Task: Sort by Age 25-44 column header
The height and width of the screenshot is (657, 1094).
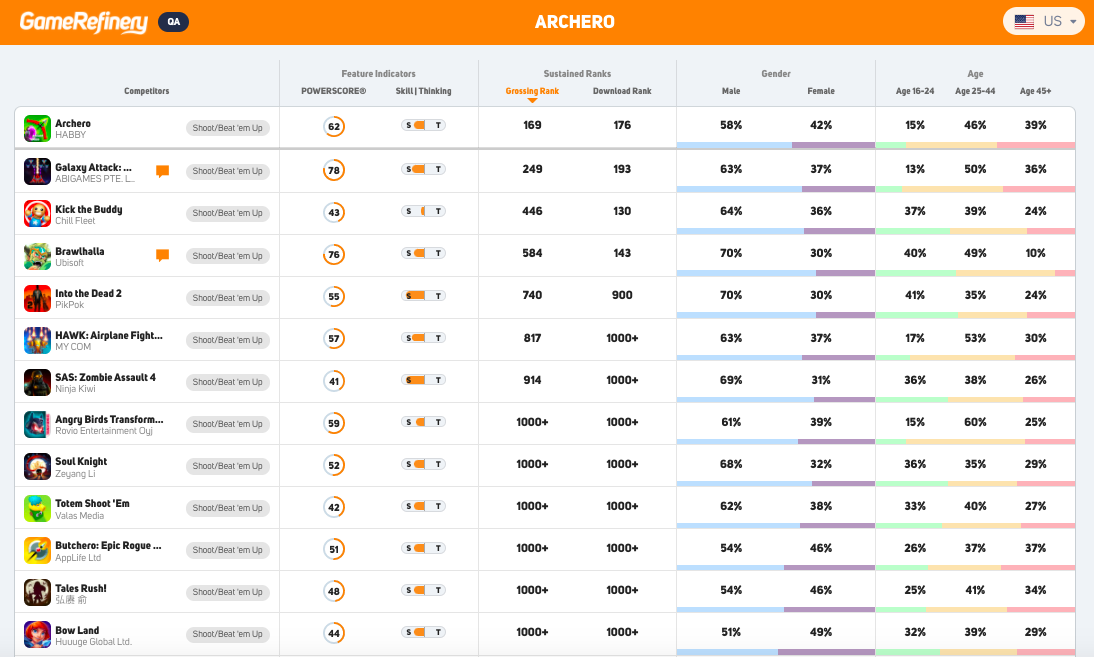Action: coord(975,91)
